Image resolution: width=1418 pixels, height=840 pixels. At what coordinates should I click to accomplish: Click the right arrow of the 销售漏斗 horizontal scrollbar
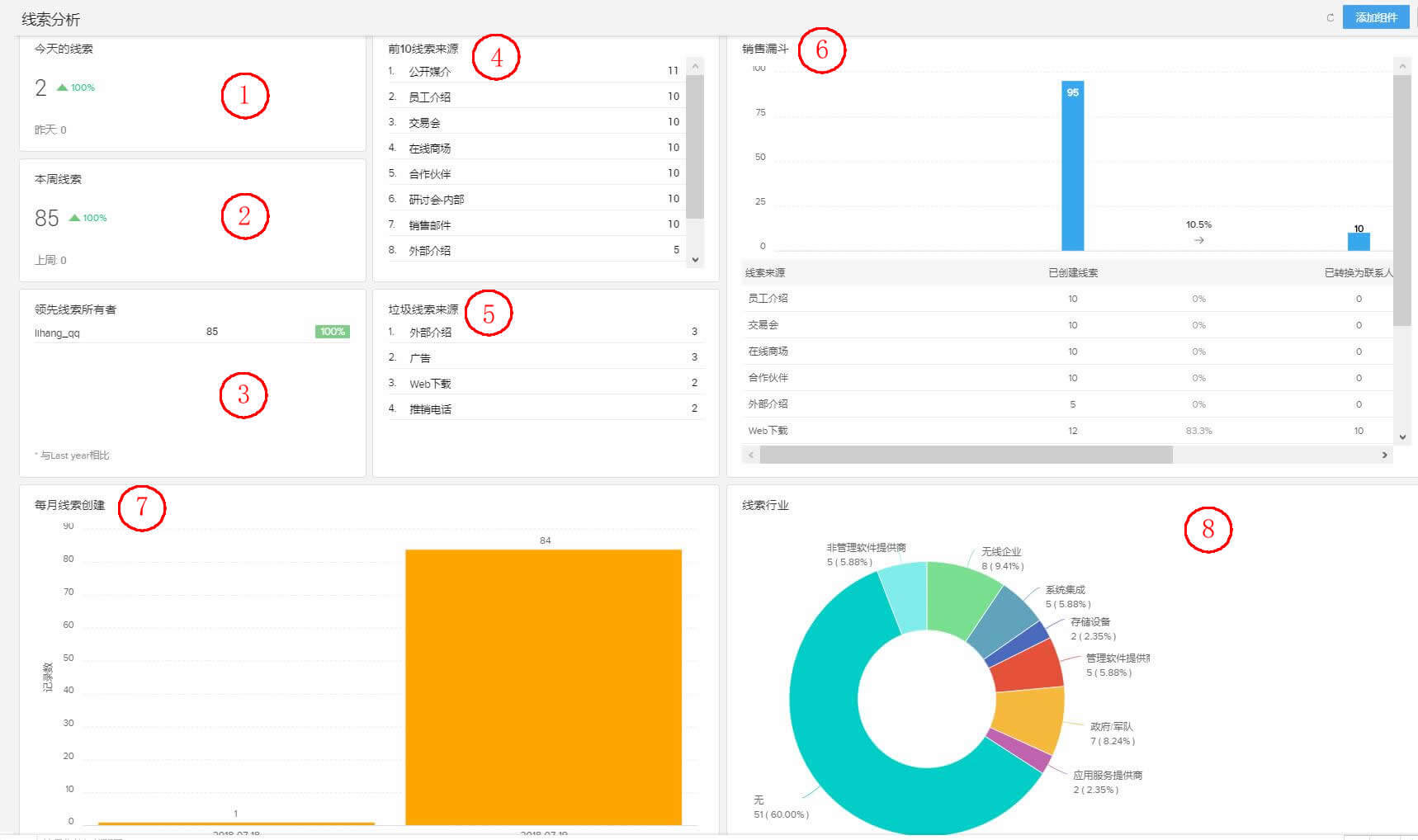[1384, 455]
